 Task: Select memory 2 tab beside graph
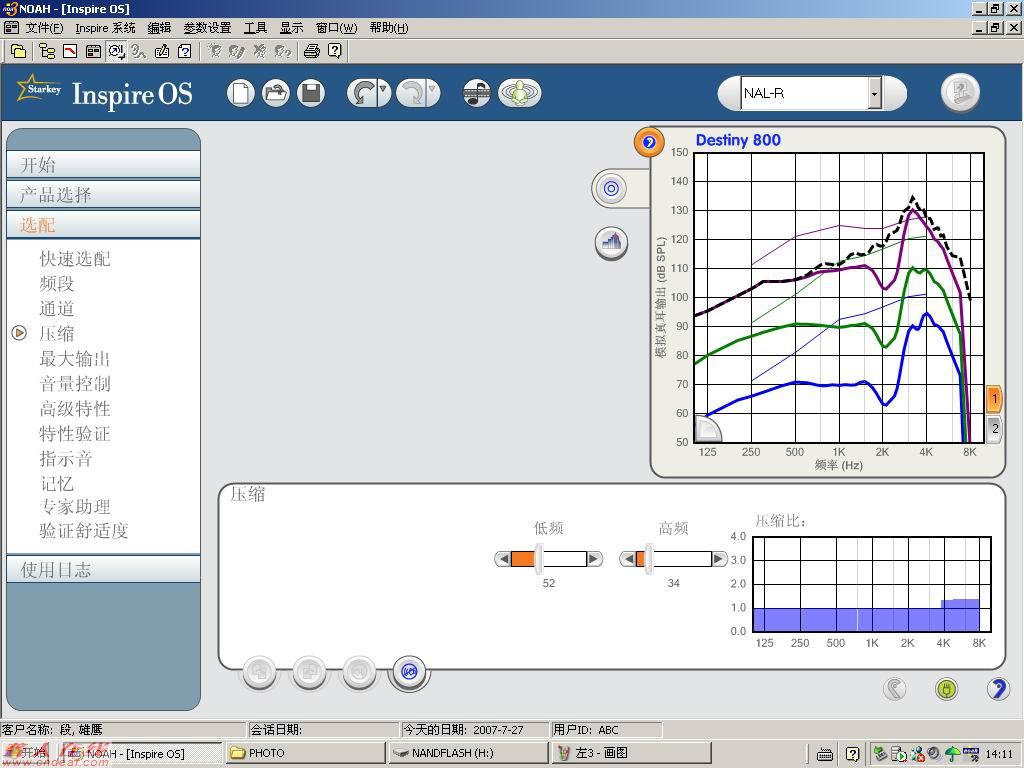click(994, 429)
